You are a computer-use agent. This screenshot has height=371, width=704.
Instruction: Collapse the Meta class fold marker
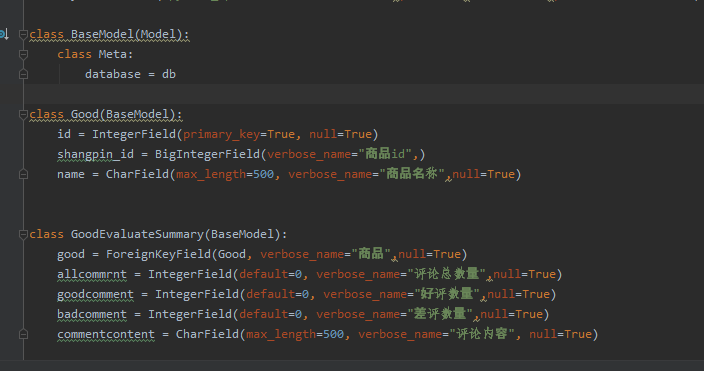(23, 54)
